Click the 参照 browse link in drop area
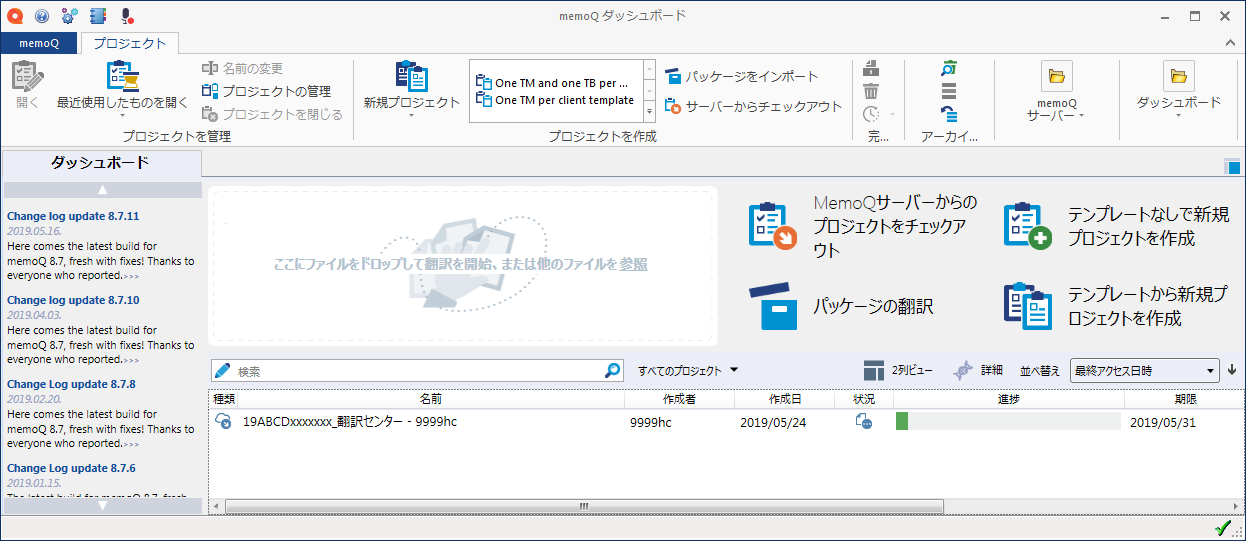The width and height of the screenshot is (1246, 541). pos(633,264)
